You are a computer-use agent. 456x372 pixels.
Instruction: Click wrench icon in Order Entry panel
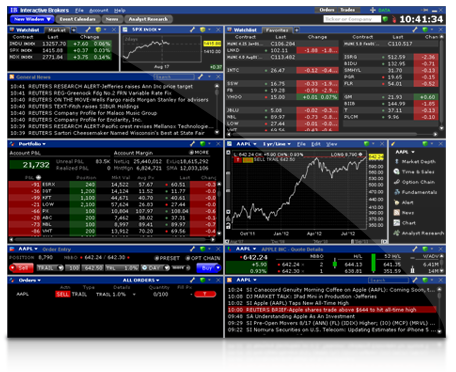click(x=192, y=249)
